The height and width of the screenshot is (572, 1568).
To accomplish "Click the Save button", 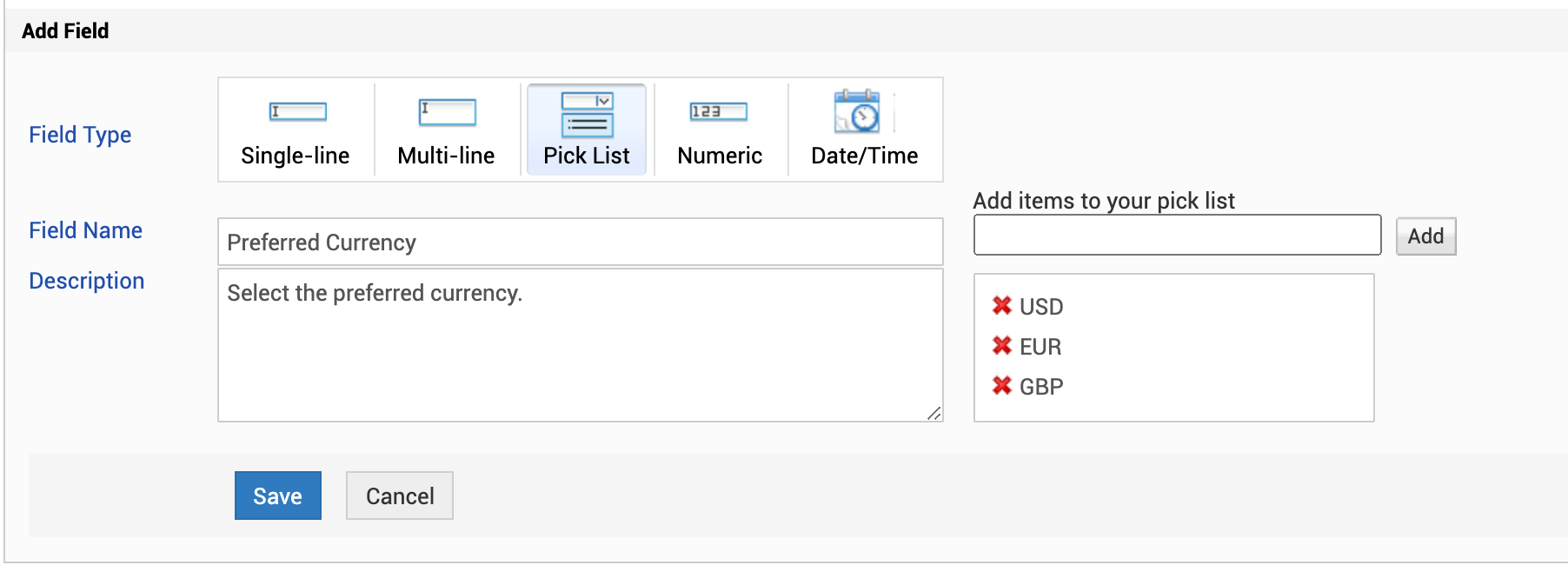I will click(x=277, y=496).
